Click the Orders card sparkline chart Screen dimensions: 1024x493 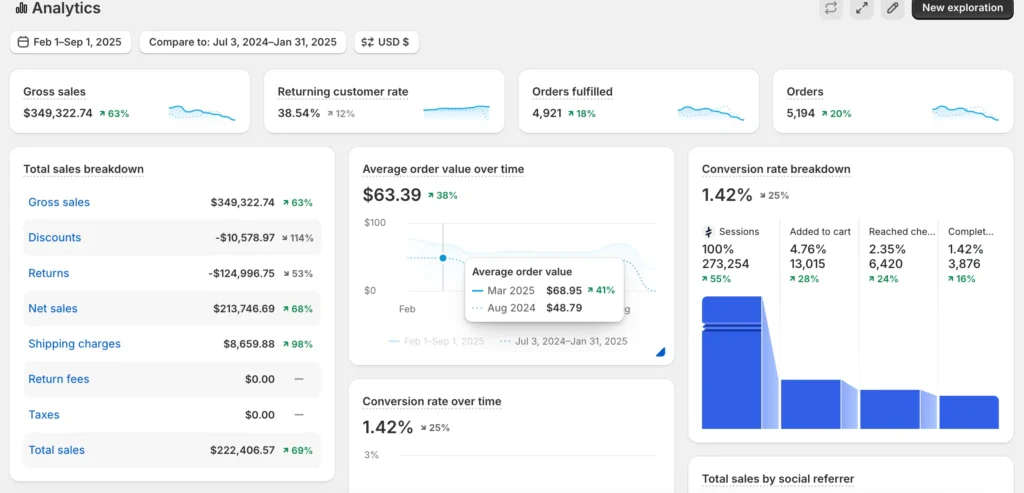965,112
